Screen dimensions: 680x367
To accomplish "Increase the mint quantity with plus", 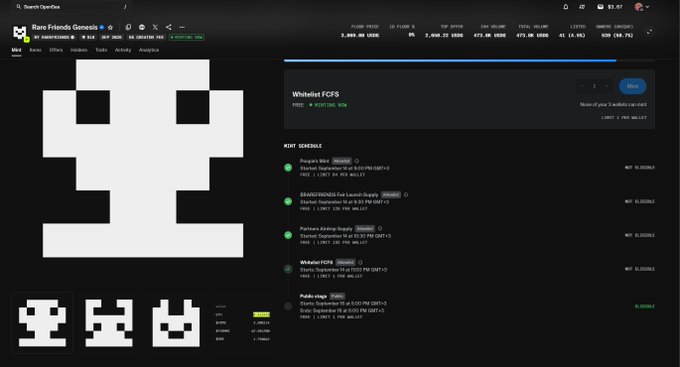I will [x=607, y=86].
